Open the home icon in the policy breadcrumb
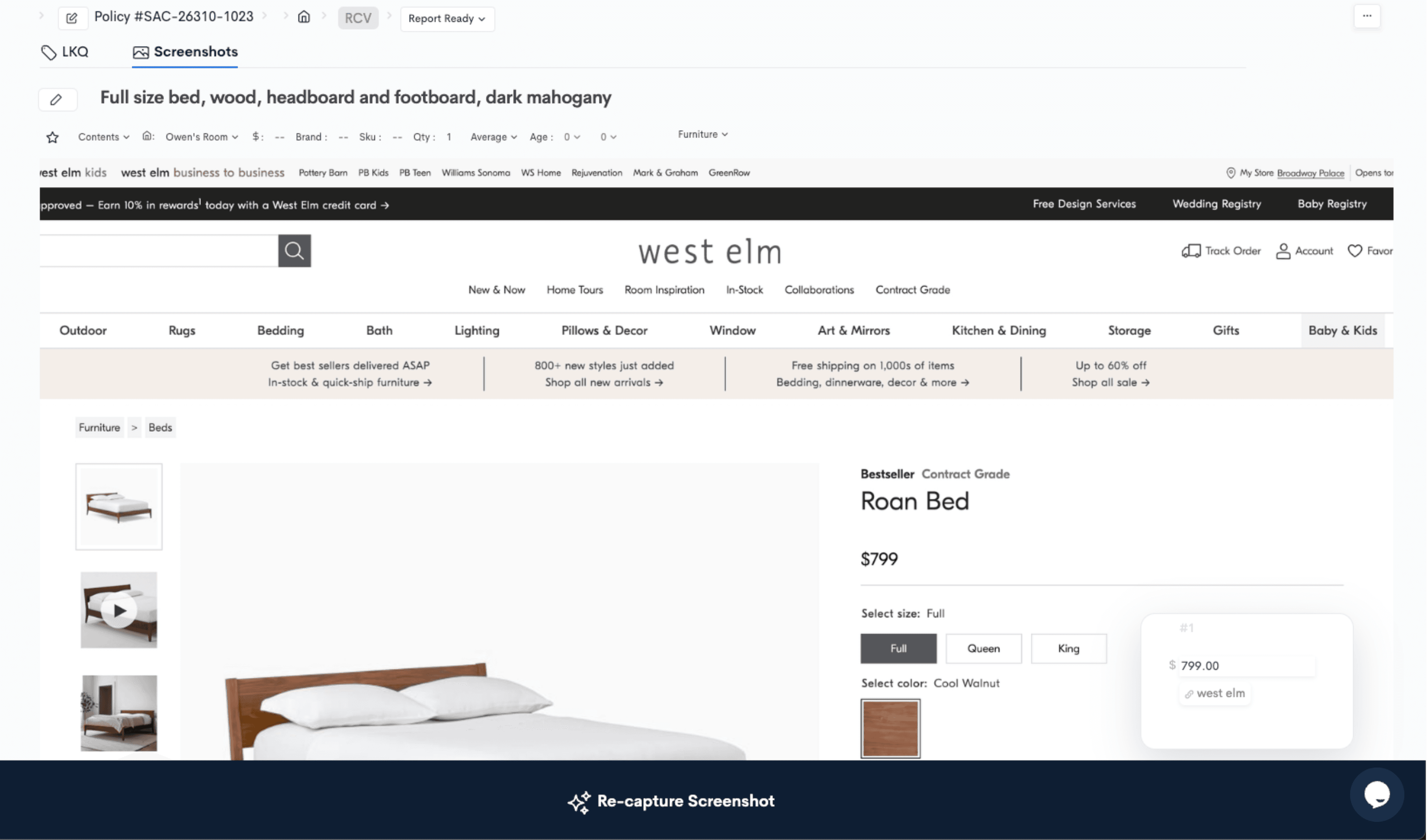1427x840 pixels. click(x=304, y=17)
